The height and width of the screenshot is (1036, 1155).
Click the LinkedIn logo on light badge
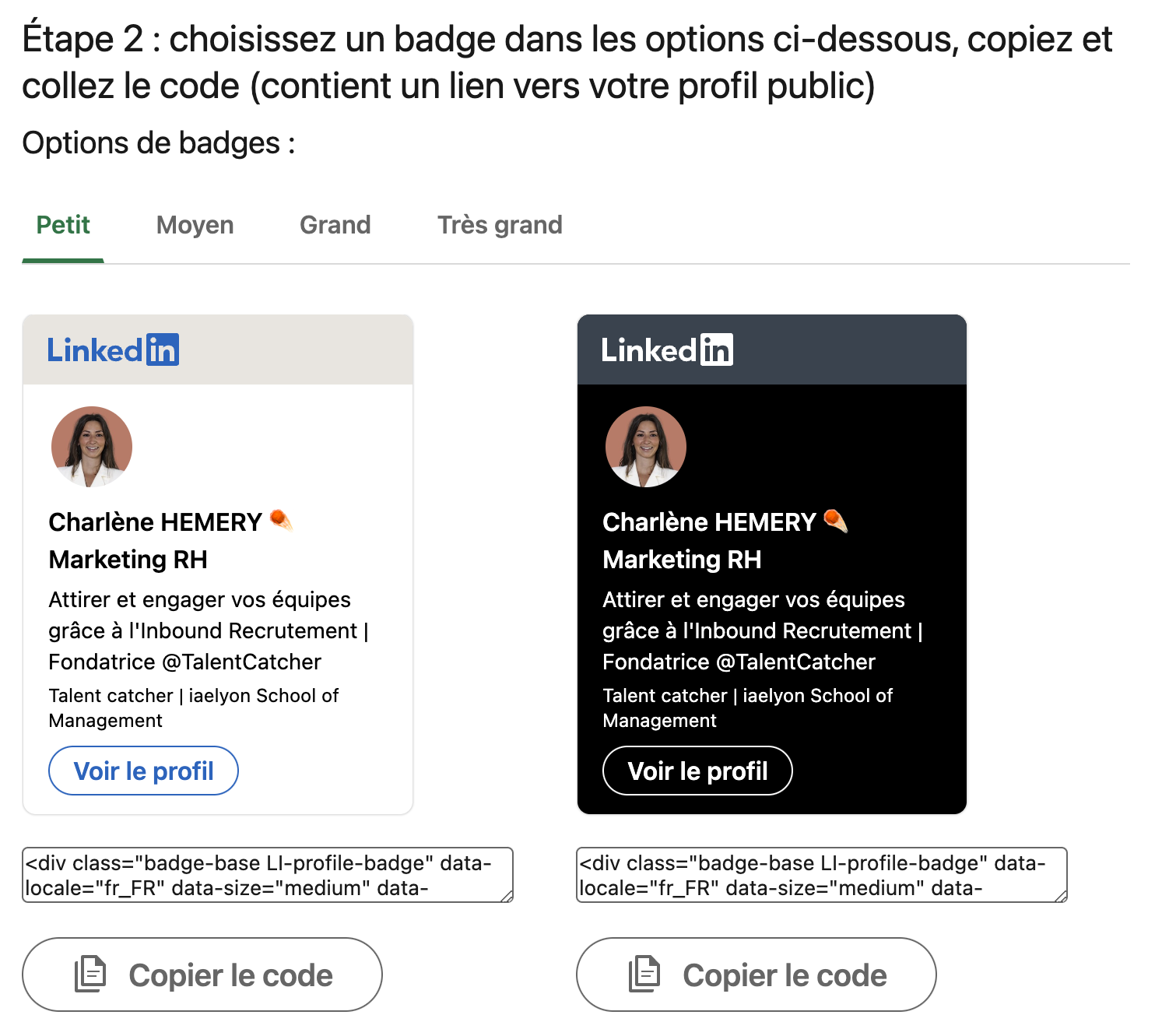[x=113, y=349]
